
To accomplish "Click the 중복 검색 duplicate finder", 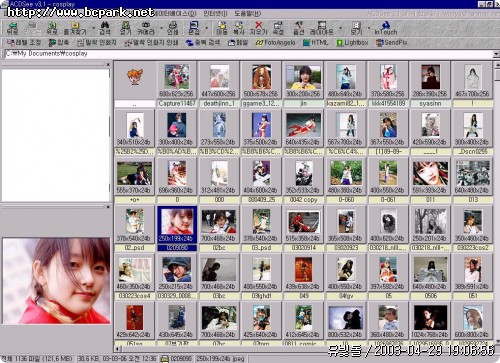I will point(203,43).
